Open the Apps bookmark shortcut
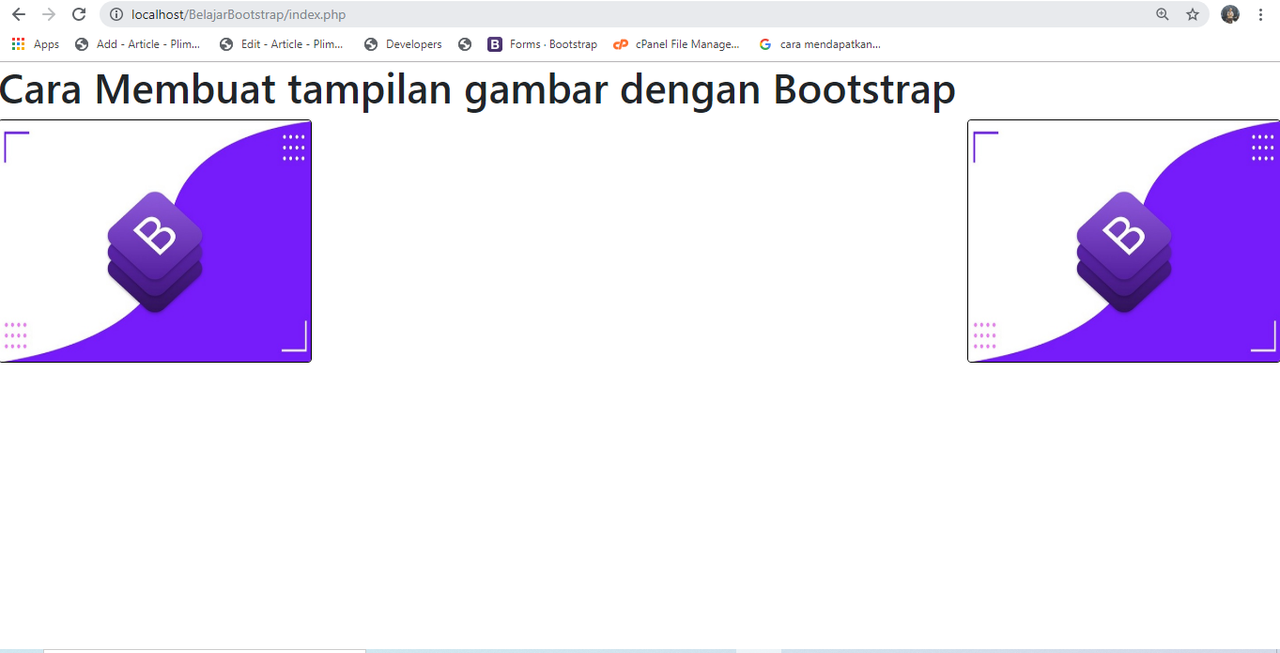 pos(35,44)
